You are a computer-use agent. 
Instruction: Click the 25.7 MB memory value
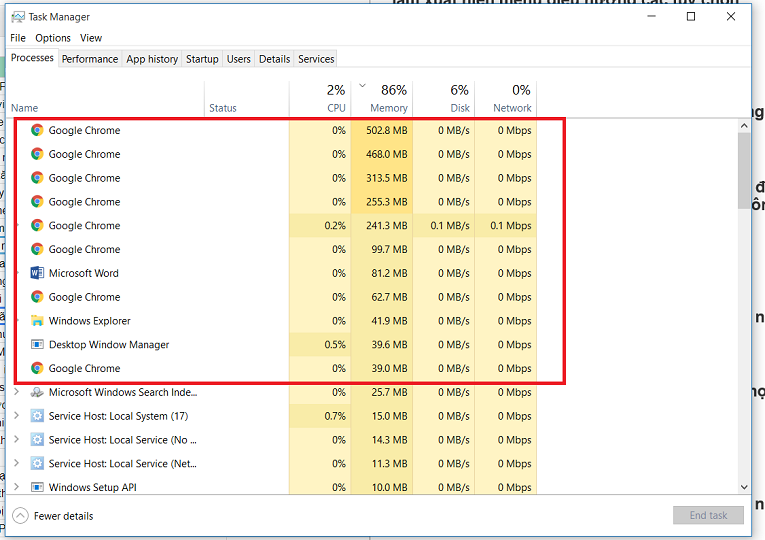pyautogui.click(x=389, y=392)
